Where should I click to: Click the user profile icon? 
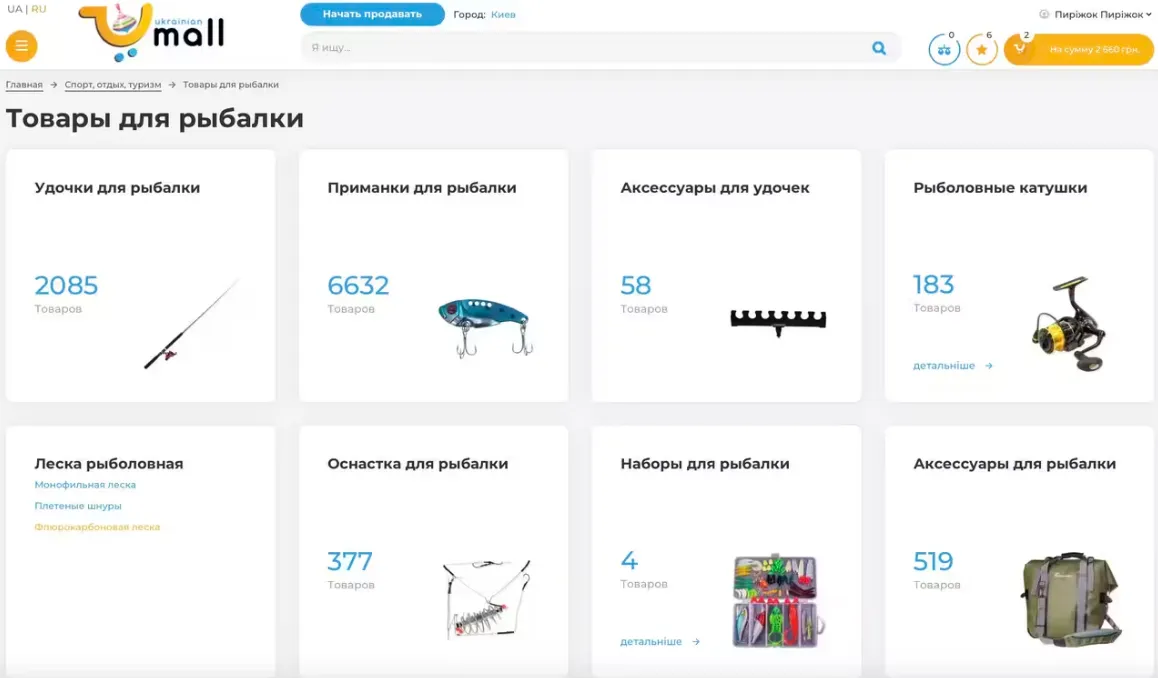pos(1044,14)
